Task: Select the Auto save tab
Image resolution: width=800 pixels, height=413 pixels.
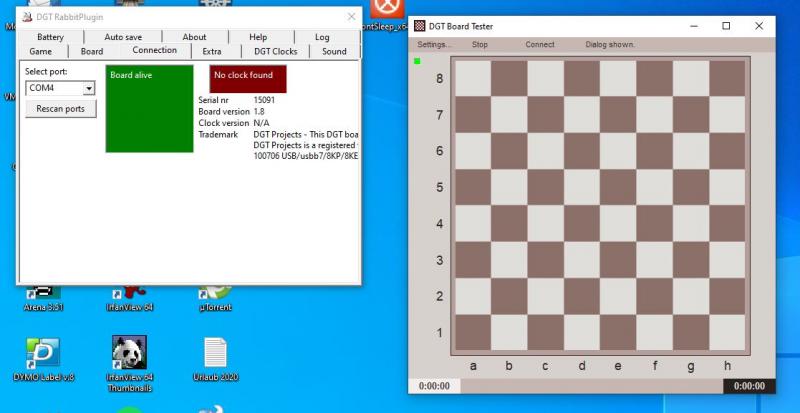Action: tap(123, 37)
